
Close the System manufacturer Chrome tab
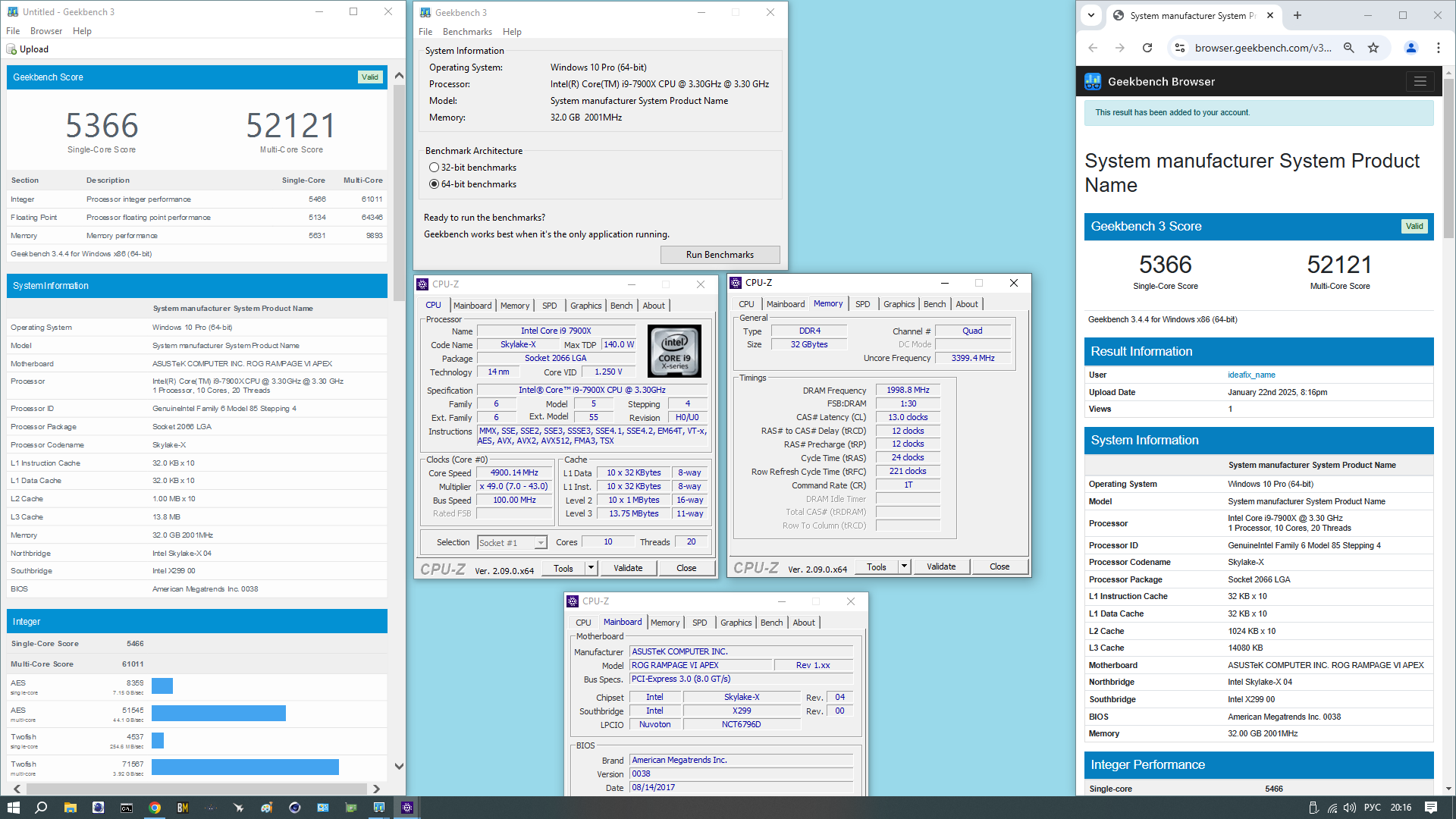click(1270, 15)
